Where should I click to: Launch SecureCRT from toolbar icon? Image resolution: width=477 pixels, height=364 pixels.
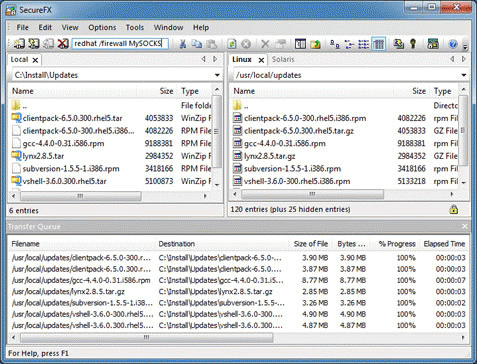[433, 44]
